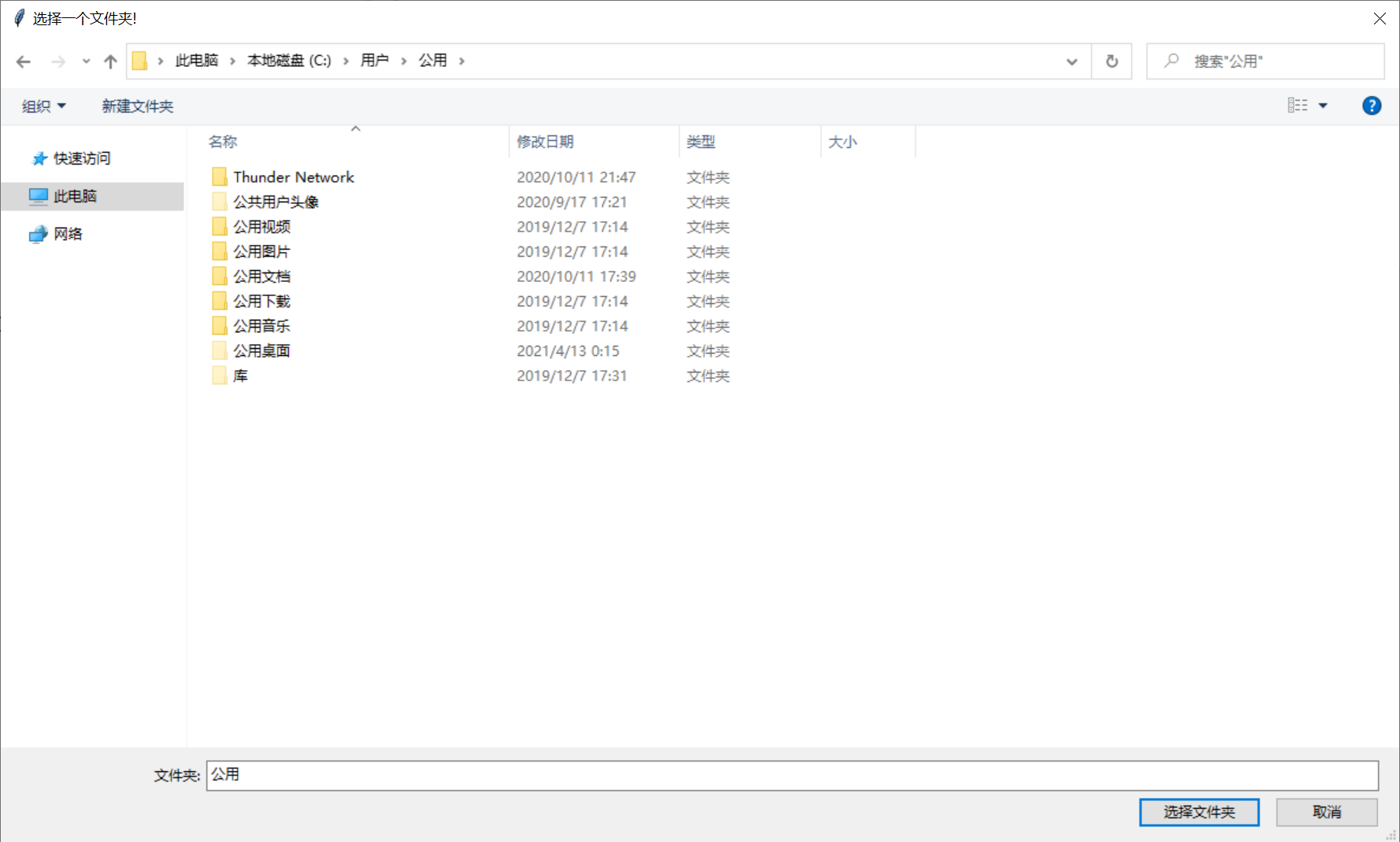1400x842 pixels.
Task: Click 用户 in the breadcrumb path
Action: tap(374, 61)
